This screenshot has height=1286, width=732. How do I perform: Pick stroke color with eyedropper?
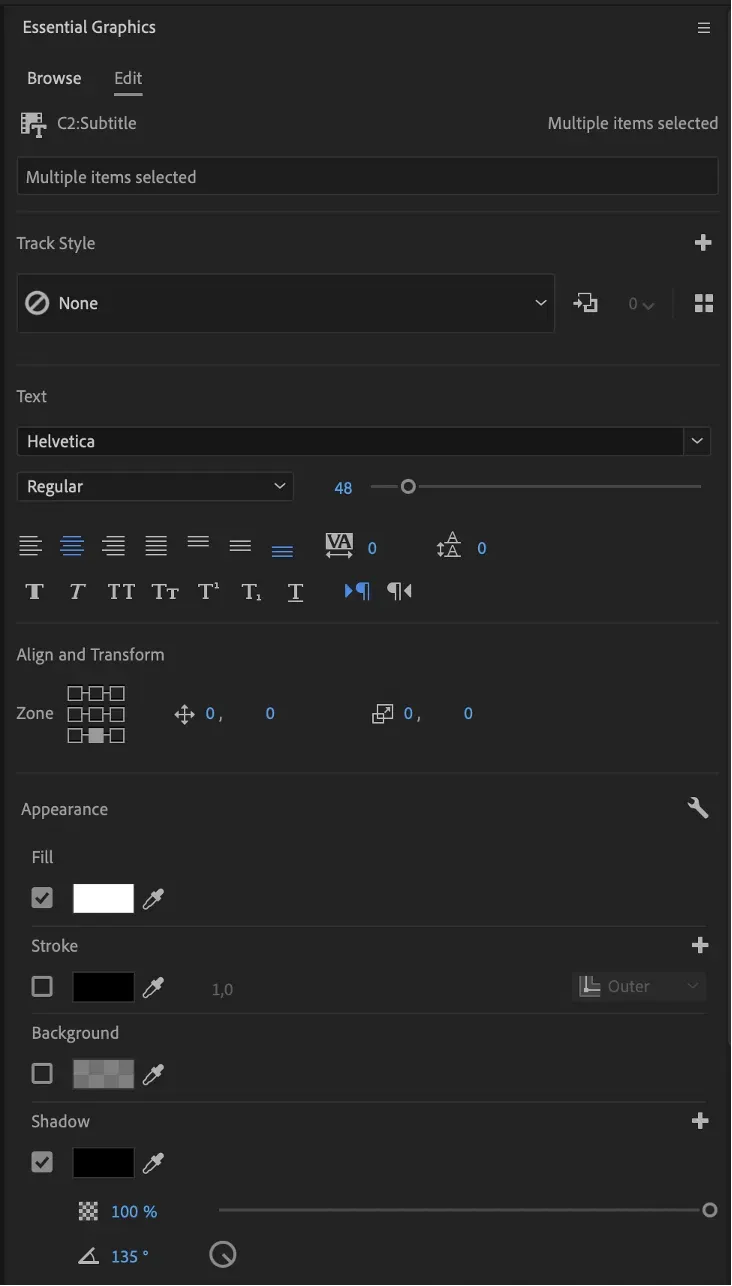pyautogui.click(x=153, y=988)
